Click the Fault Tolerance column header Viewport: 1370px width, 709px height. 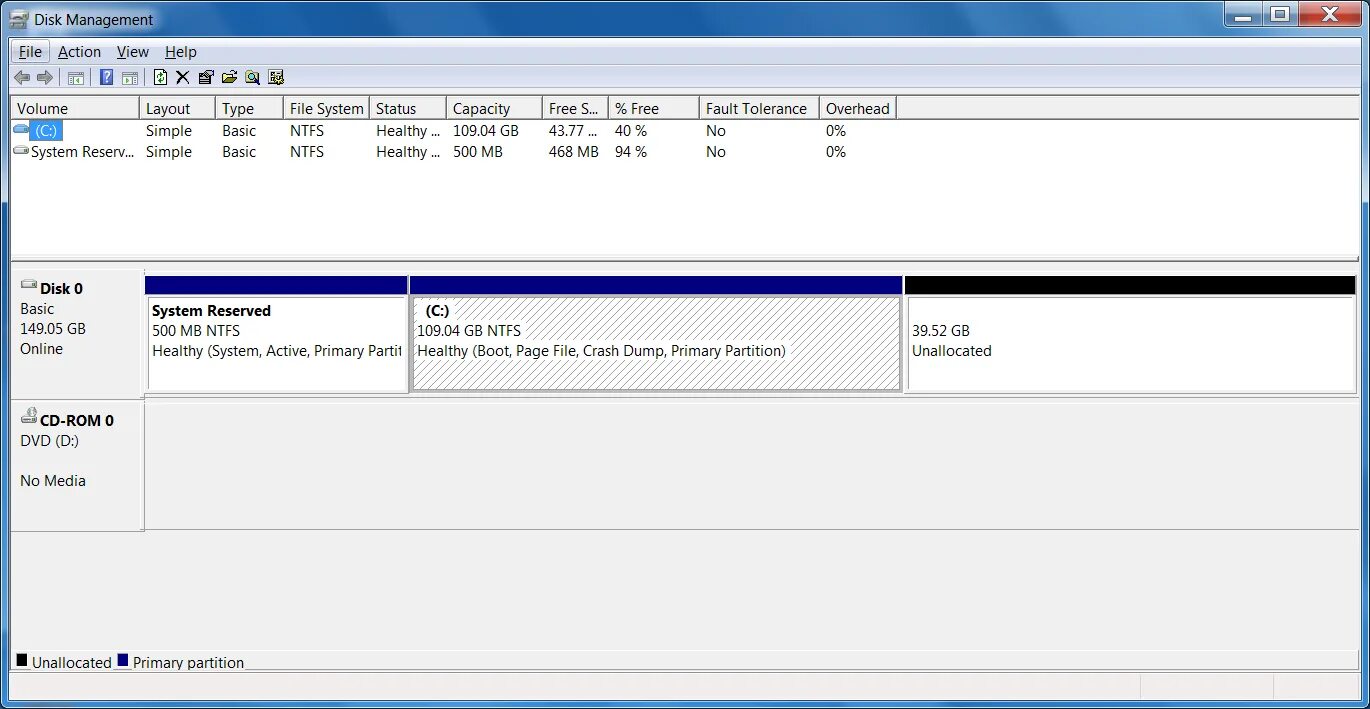point(759,108)
